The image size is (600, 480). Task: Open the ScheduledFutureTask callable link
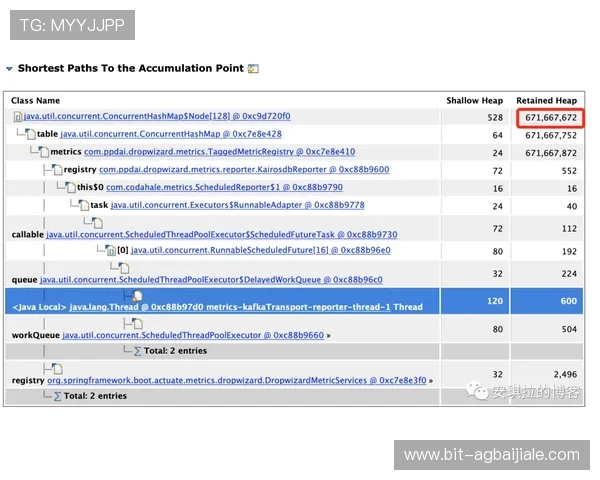tap(221, 234)
